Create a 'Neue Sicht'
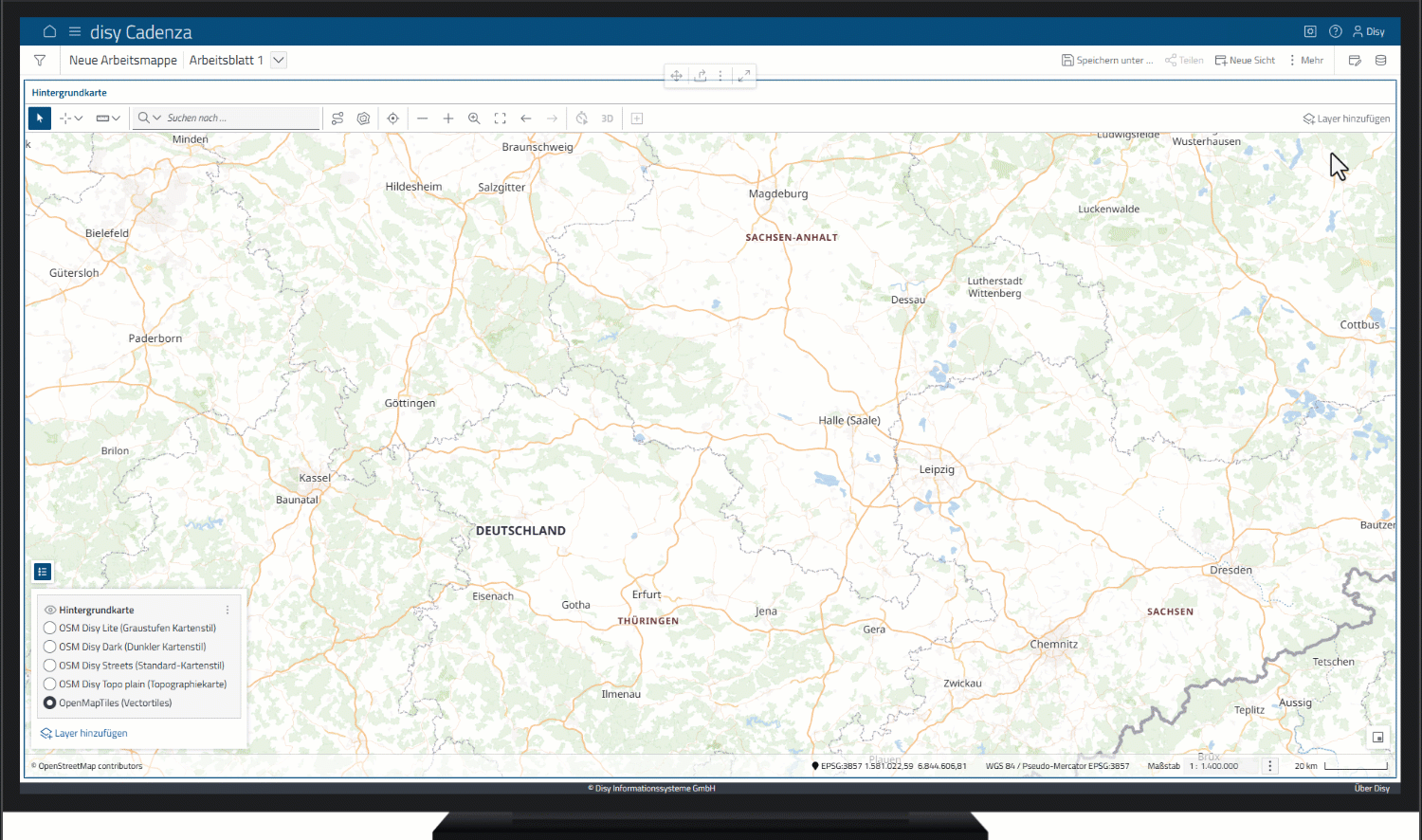This screenshot has width=1422, height=840. pyautogui.click(x=1245, y=60)
